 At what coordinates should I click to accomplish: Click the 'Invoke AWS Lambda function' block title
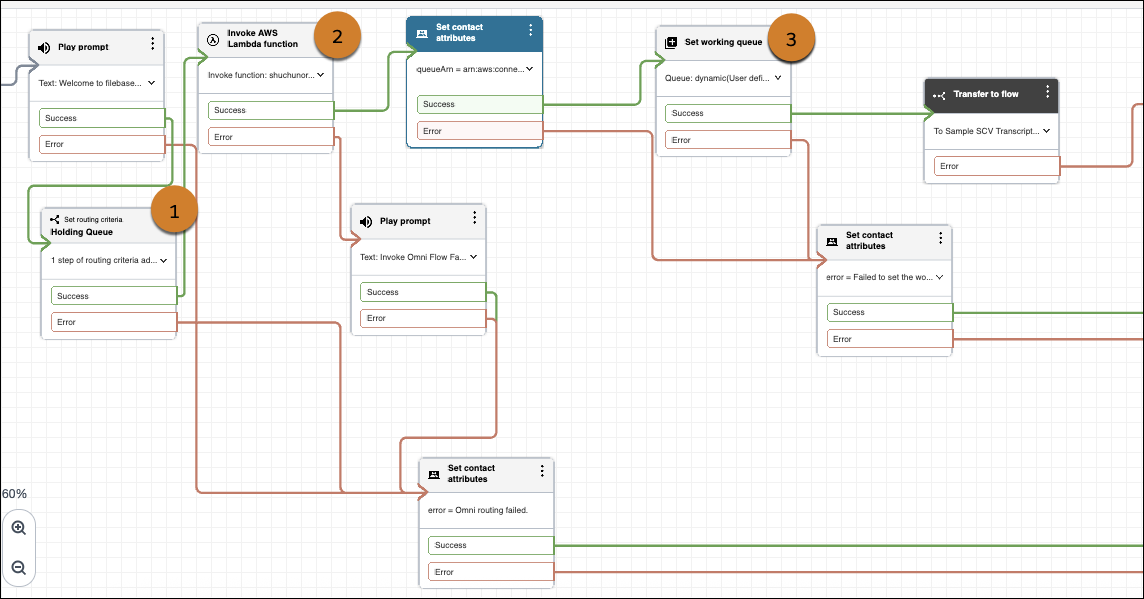click(263, 39)
